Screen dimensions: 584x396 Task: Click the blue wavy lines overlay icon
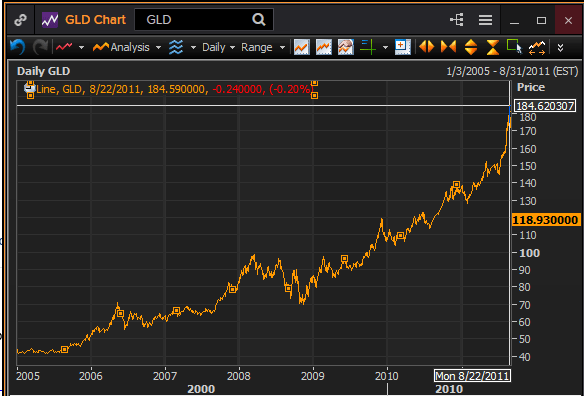point(176,47)
